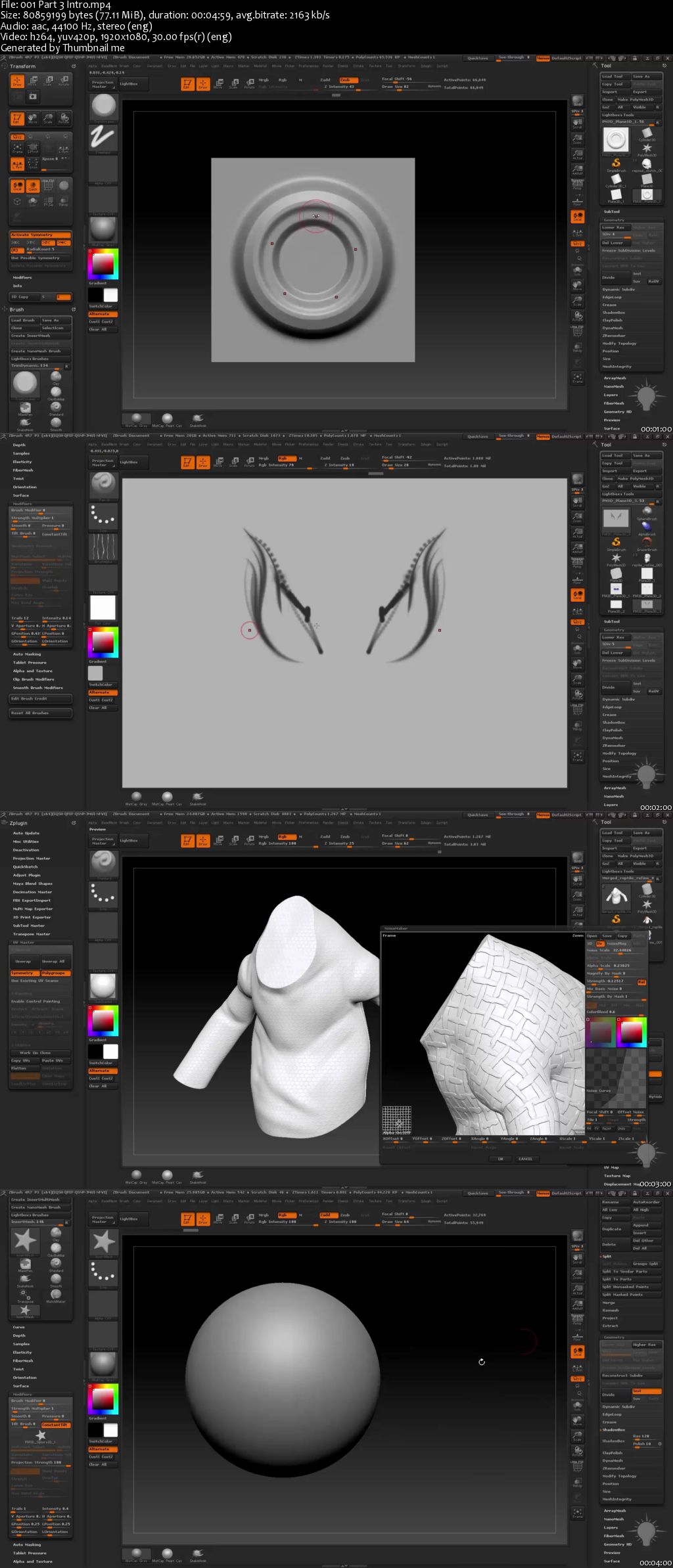Click the camera snapshot icon in the Transform panel
The height and width of the screenshot is (1568, 673).
tap(32, 97)
